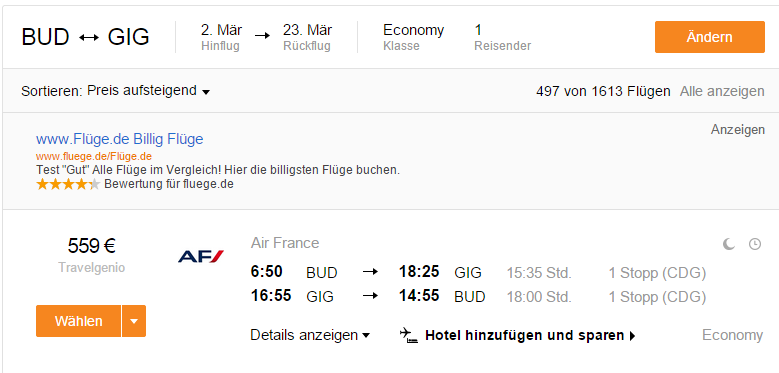
Task: Click the star rating for fluege.de
Action: click(x=68, y=184)
